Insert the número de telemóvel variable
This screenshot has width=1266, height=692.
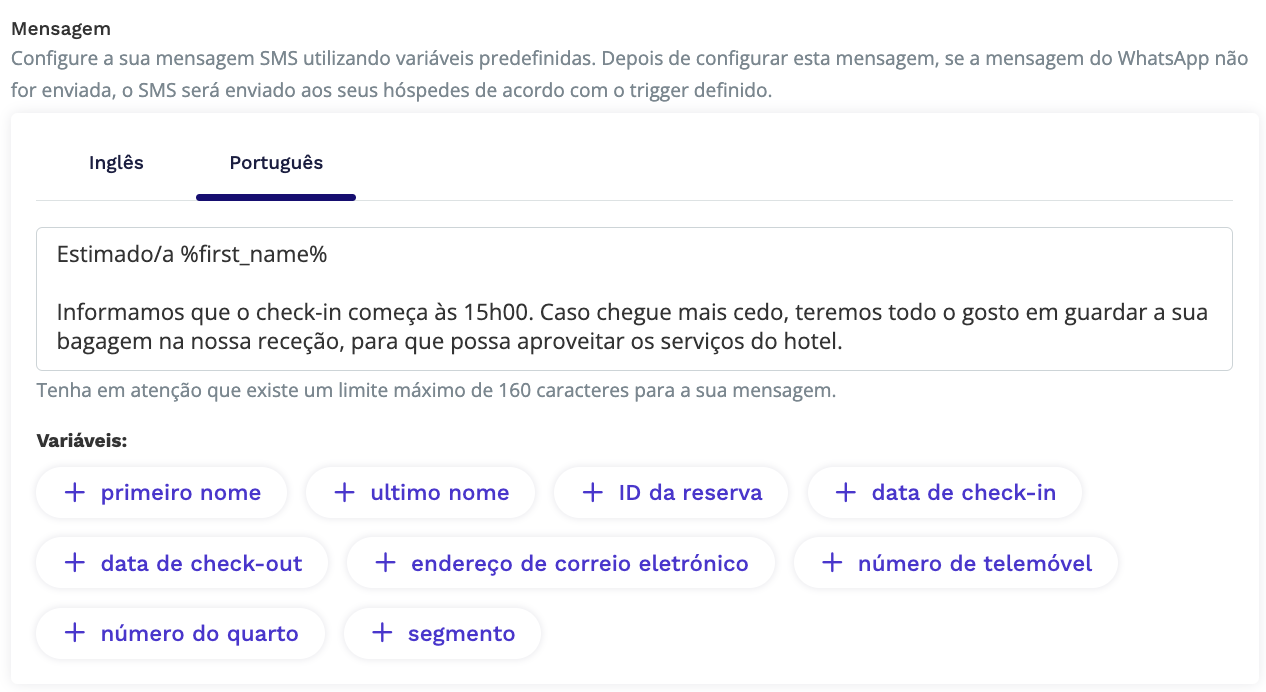coord(956,563)
